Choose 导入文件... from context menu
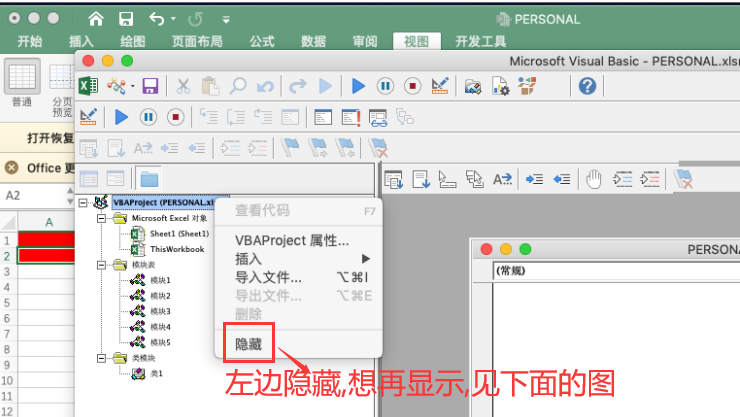Viewport: 740px width, 417px height. (x=298, y=277)
